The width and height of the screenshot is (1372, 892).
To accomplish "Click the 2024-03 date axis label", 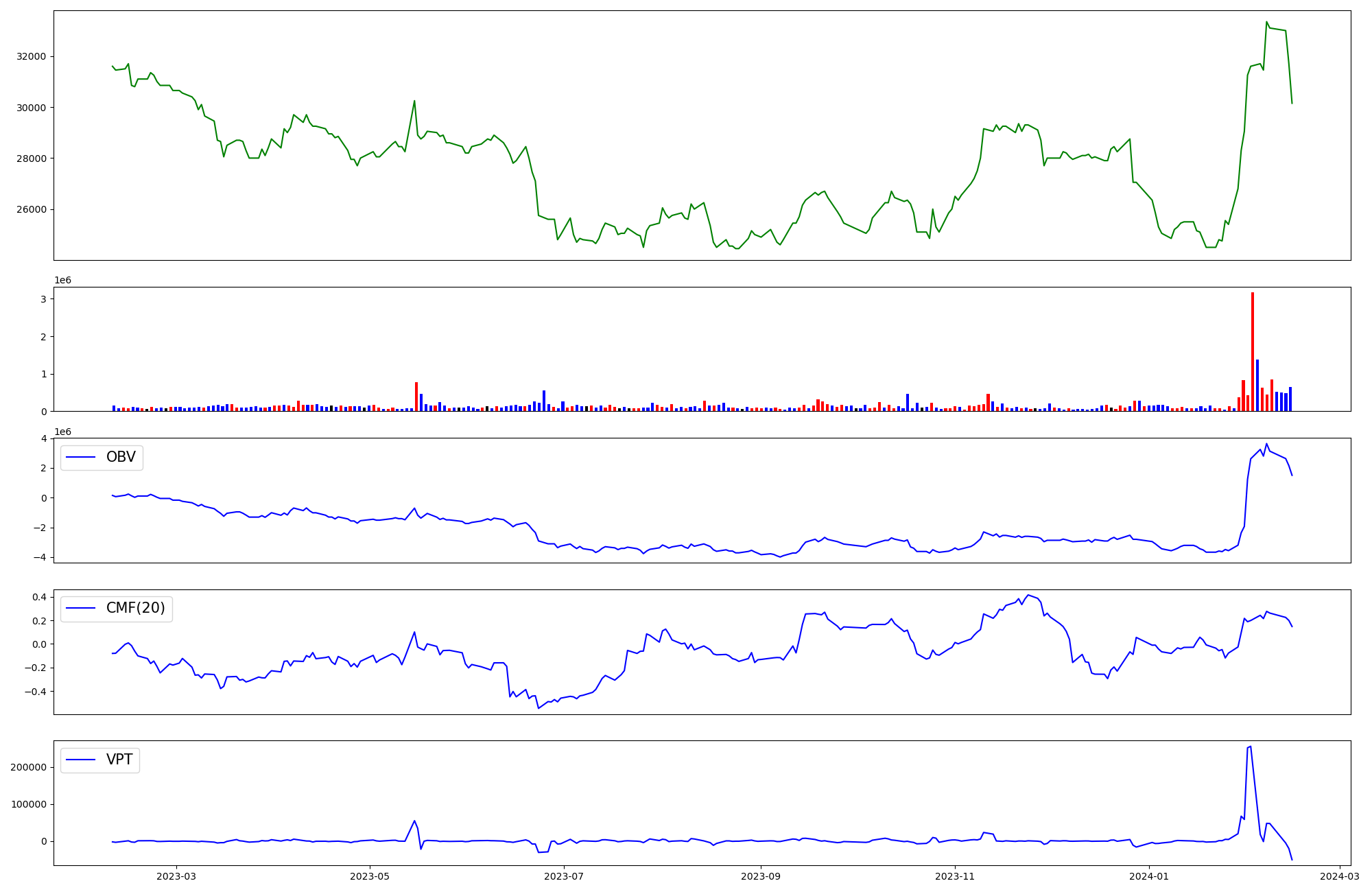I will tap(1339, 876).
